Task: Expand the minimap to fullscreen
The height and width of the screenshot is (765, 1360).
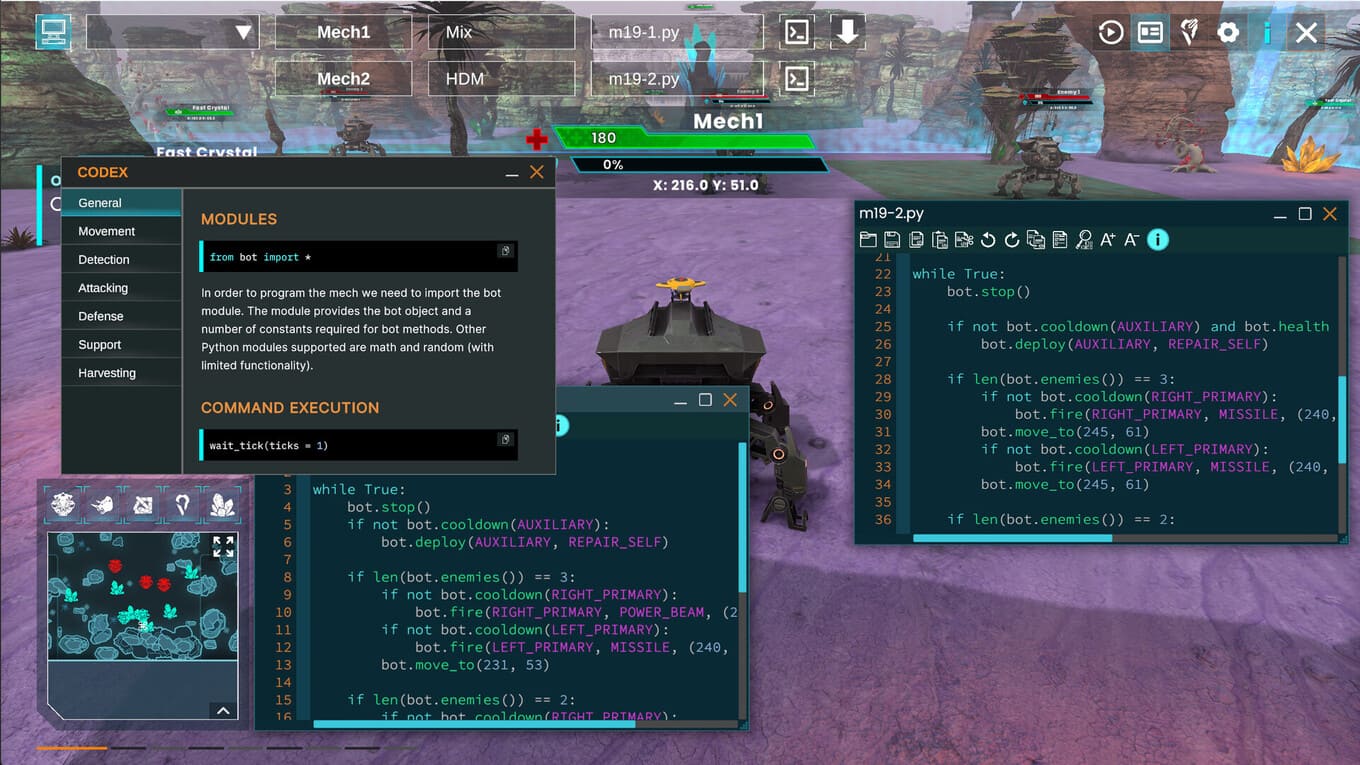Action: tap(223, 546)
